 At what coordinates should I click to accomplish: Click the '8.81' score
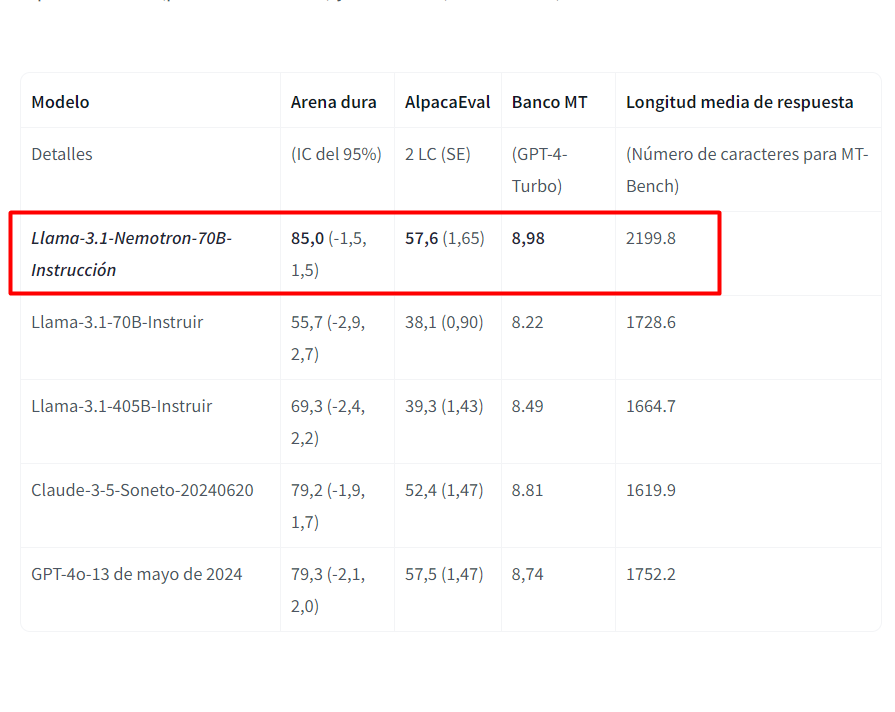click(x=527, y=490)
